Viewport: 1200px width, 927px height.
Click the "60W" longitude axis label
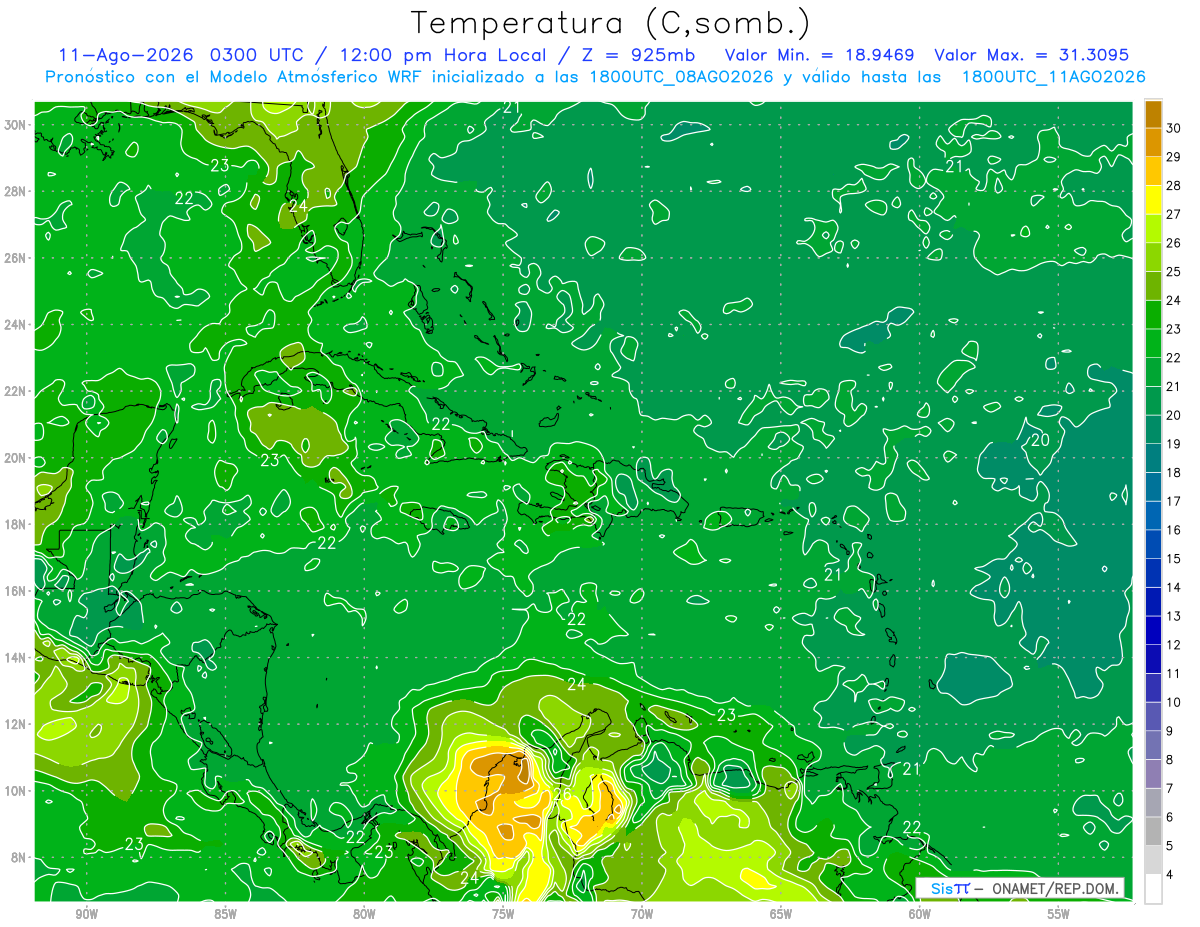920,914
